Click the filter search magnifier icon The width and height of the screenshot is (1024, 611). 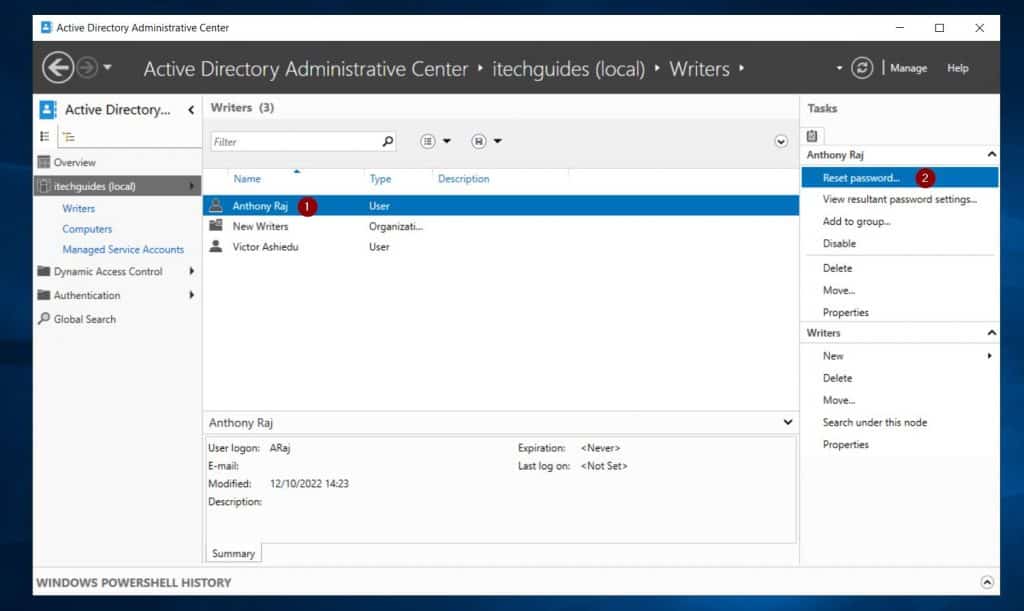pos(387,141)
